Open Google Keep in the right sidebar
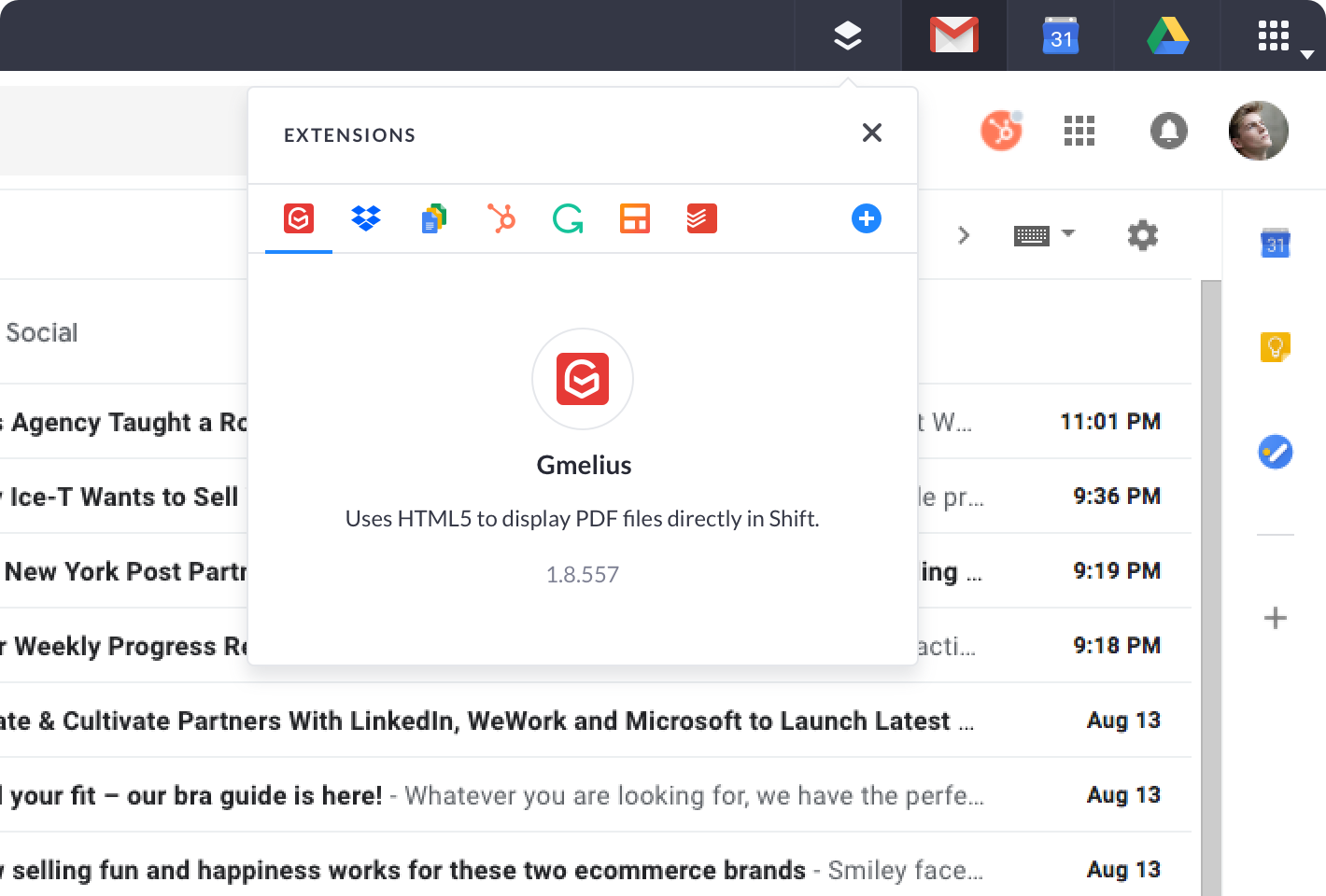The image size is (1326, 896). pos(1274,346)
